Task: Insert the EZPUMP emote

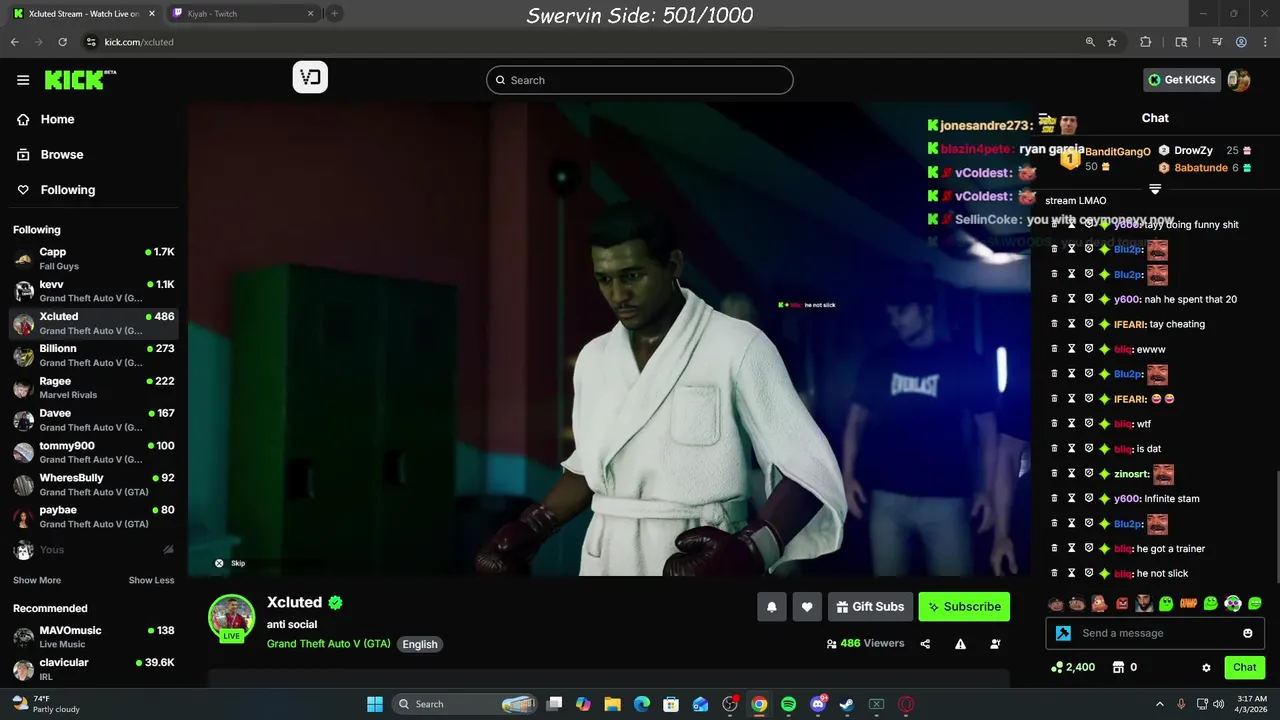Action: [1188, 603]
